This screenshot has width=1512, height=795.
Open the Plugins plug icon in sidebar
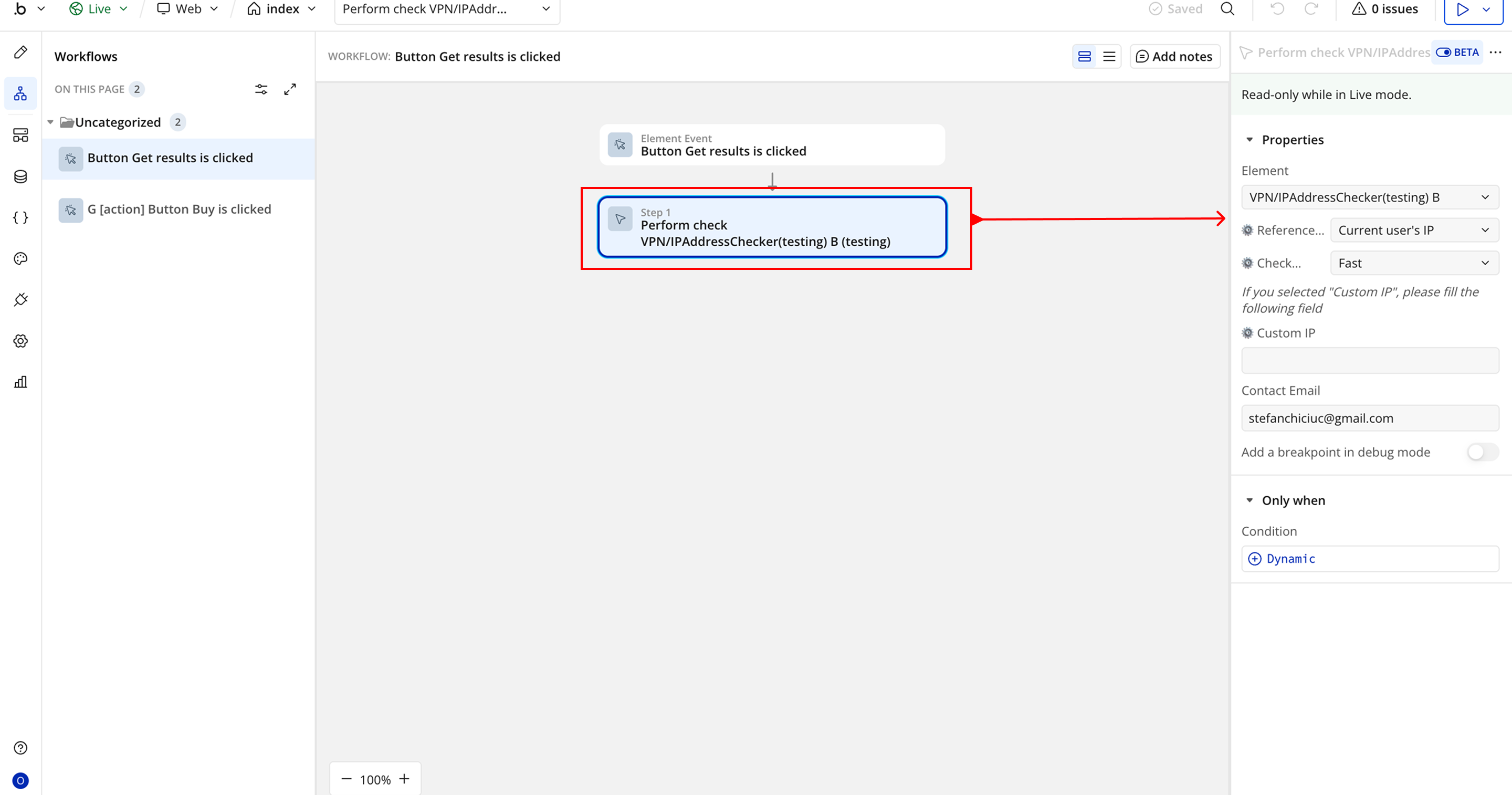pyautogui.click(x=20, y=300)
